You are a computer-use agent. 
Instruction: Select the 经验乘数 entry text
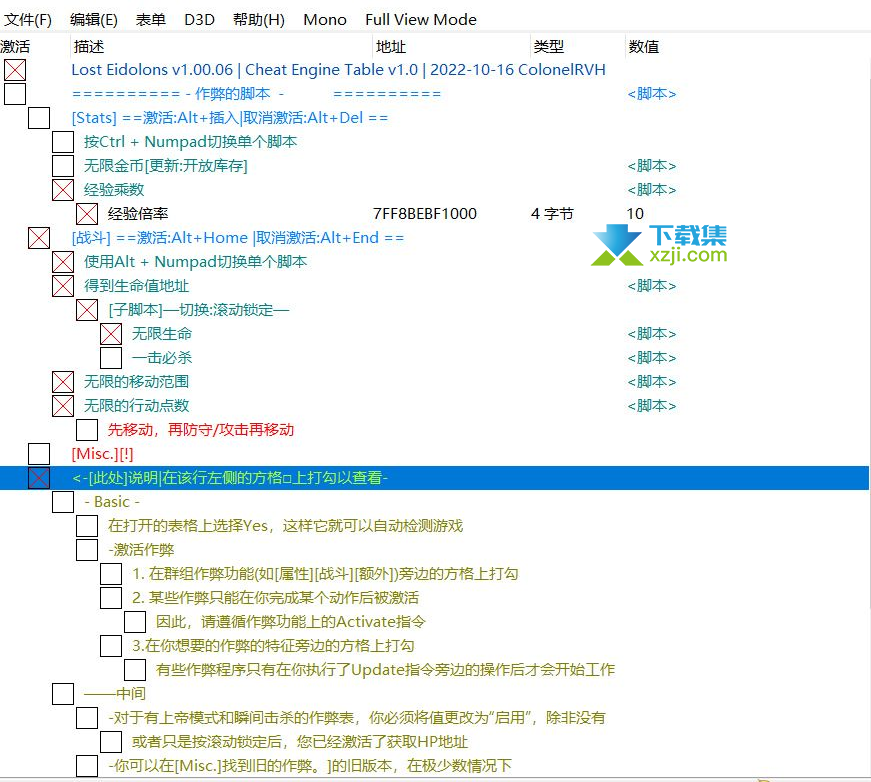tap(114, 190)
